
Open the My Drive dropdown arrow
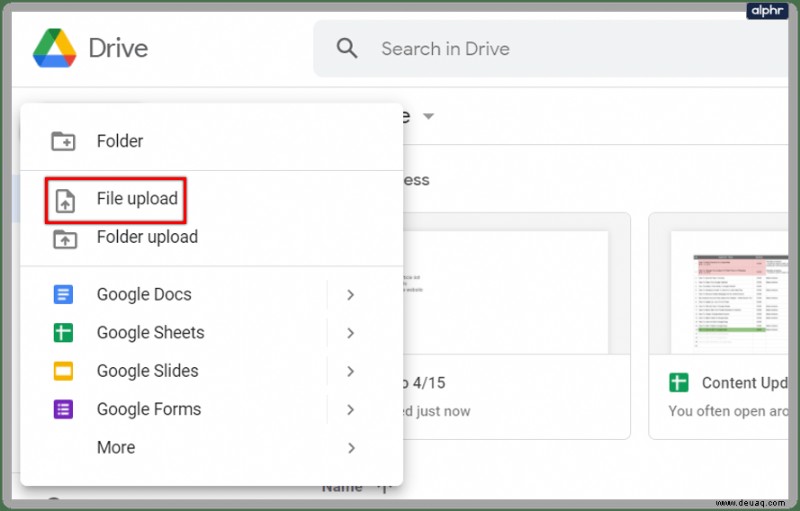[x=429, y=116]
